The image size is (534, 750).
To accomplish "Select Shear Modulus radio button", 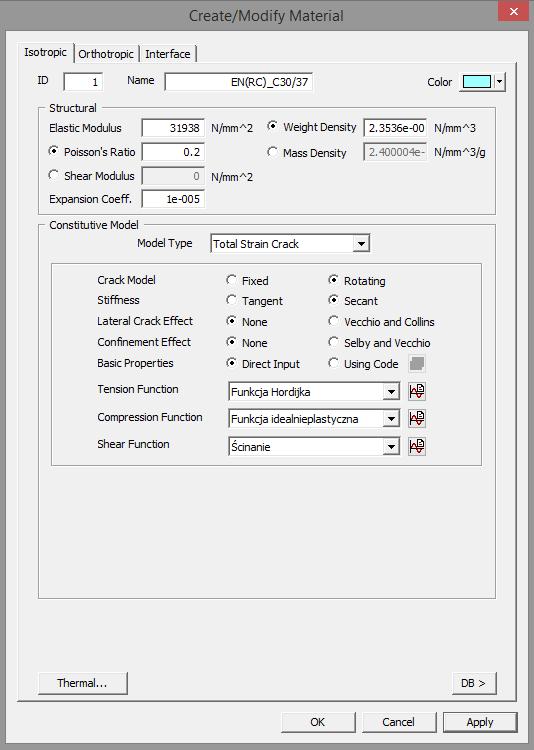I will pyautogui.click(x=54, y=175).
